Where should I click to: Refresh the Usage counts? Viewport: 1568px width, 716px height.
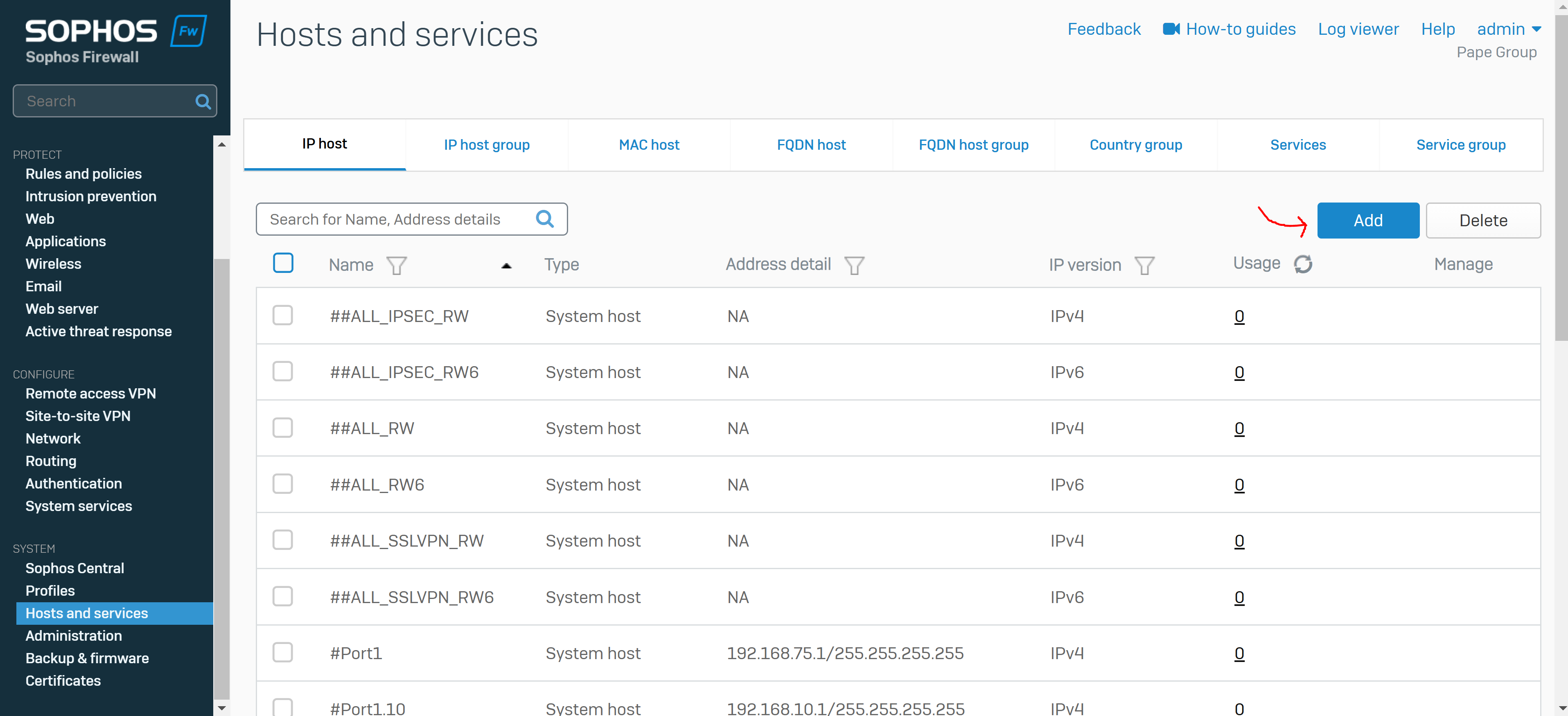coord(1303,264)
